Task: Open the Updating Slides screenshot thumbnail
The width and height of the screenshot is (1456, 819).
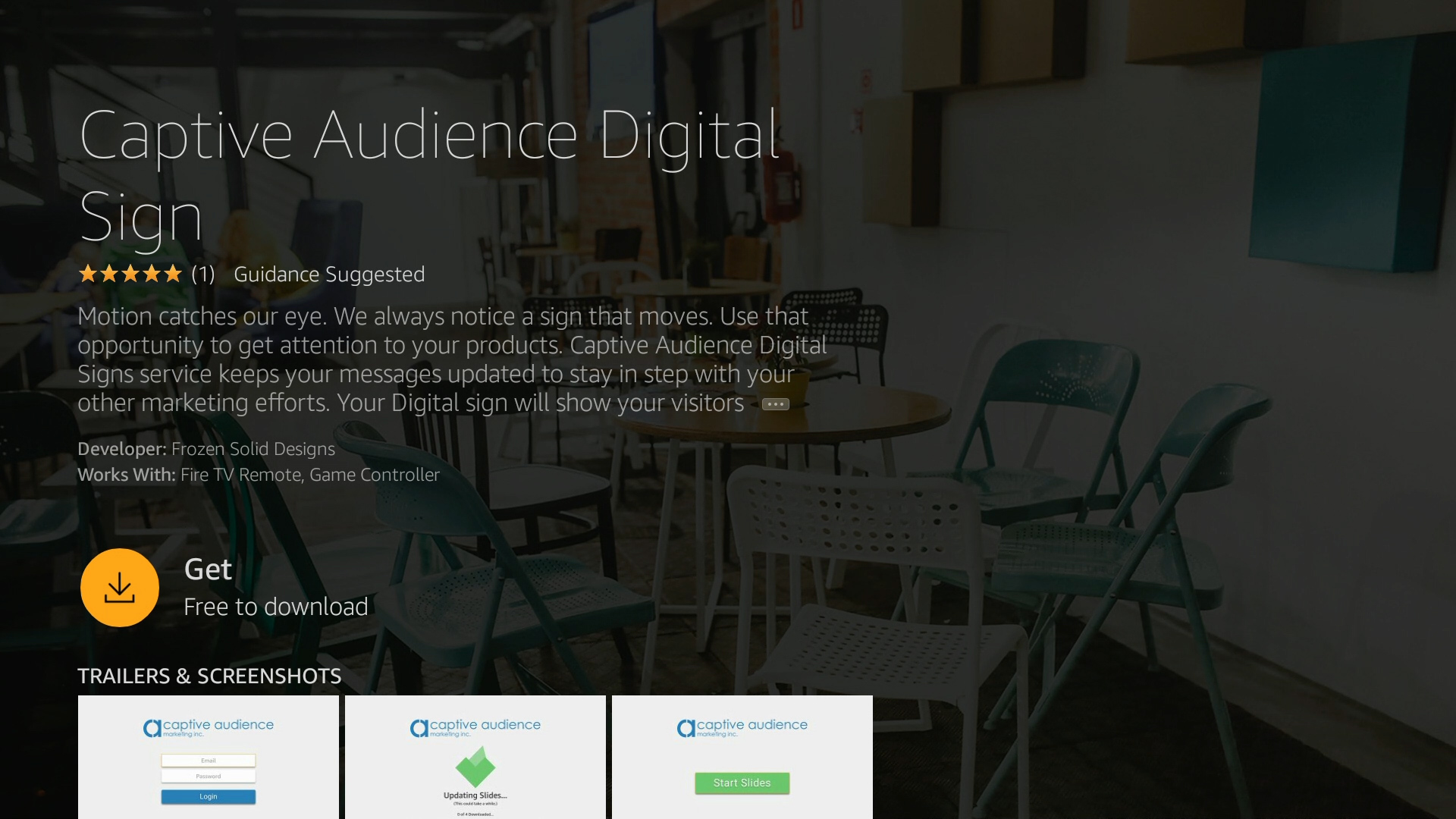Action: [475, 757]
